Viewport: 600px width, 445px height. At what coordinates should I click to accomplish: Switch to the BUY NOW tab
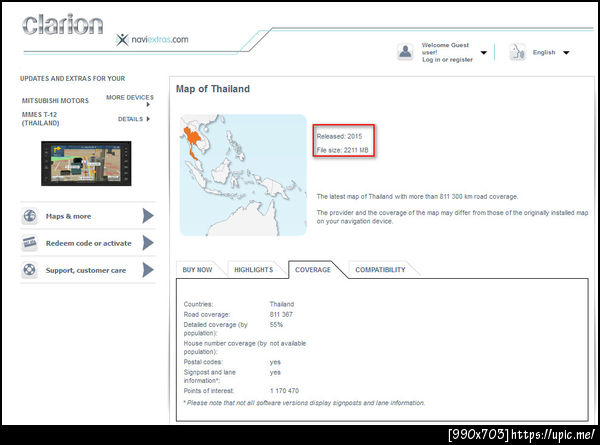[197, 270]
